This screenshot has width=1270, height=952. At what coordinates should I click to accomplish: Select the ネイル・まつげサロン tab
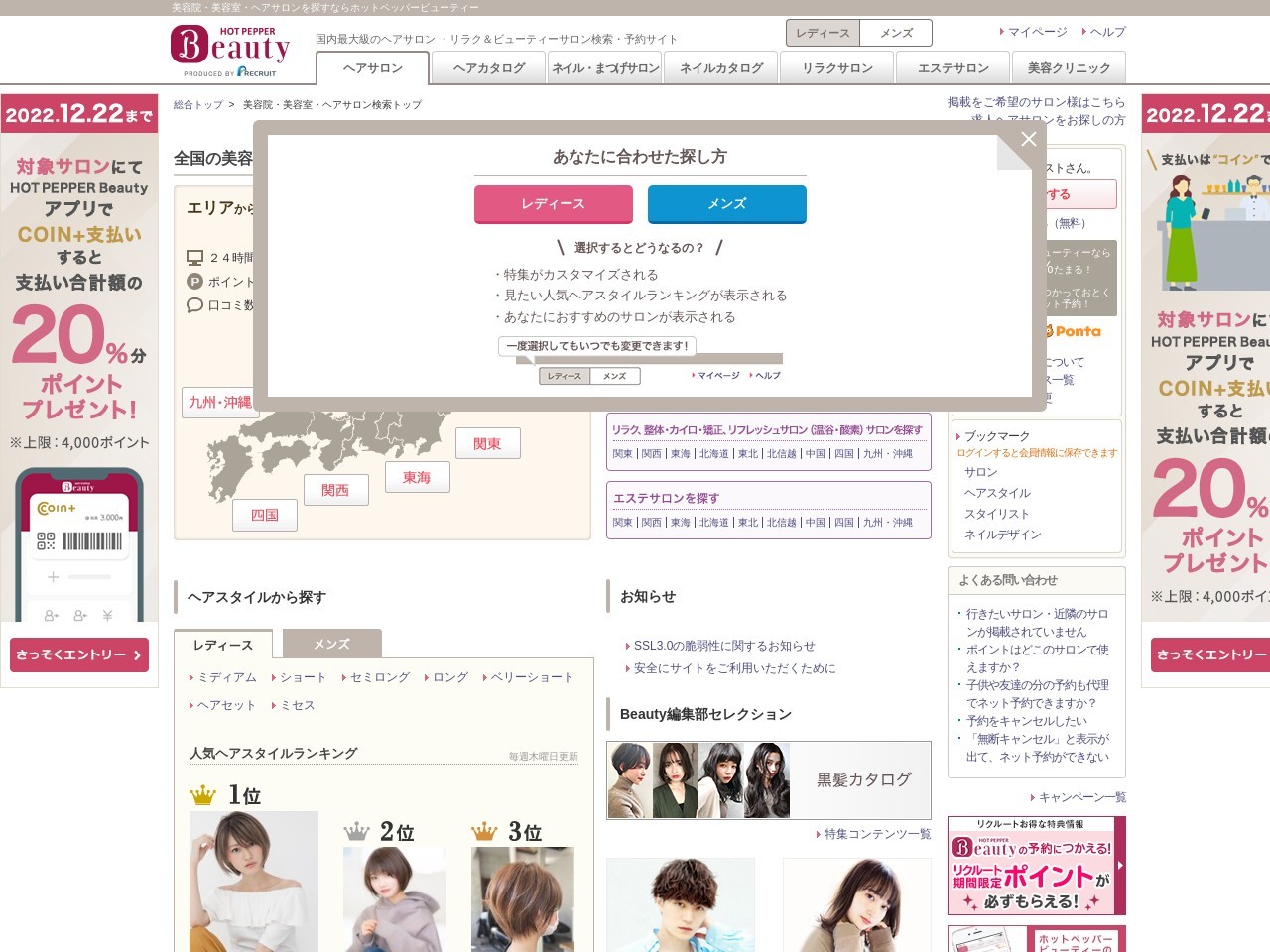(x=605, y=68)
